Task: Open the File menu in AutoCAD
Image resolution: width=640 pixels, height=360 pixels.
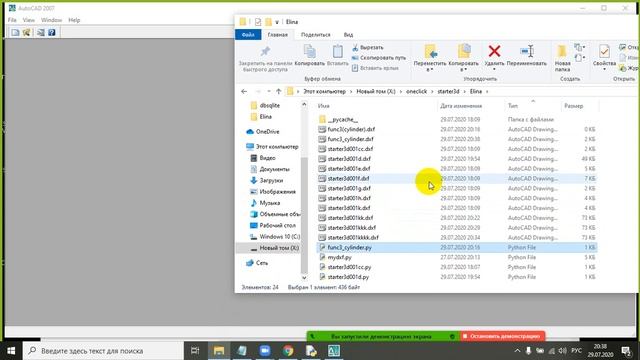Action: pos(12,20)
